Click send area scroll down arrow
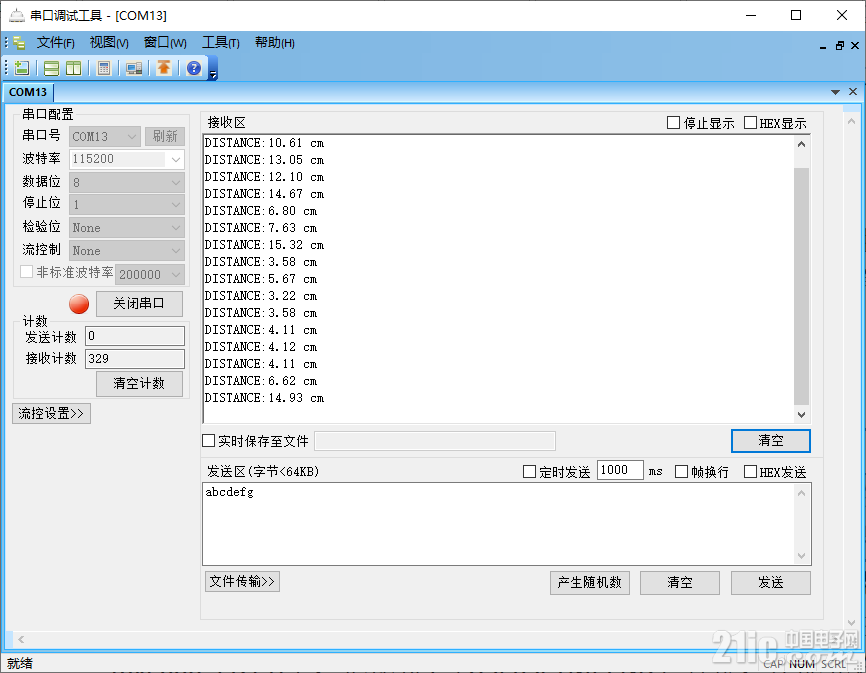The image size is (866, 673). 801,556
